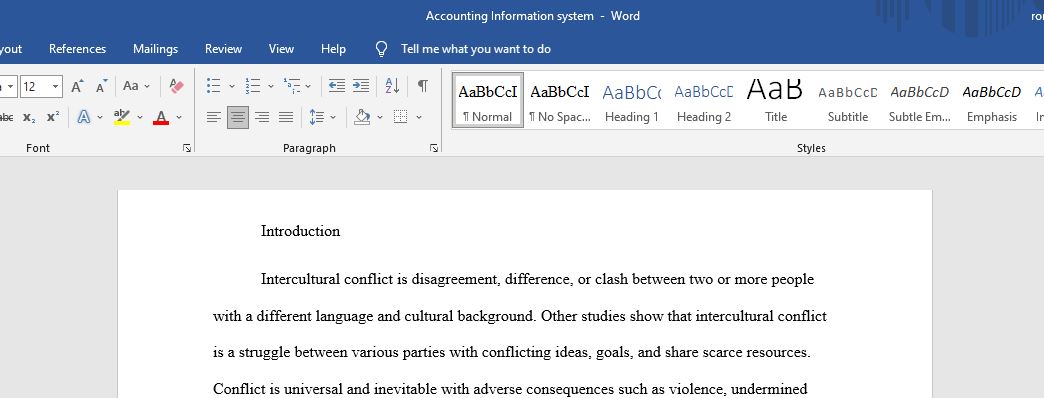Expand text effects options arrow

tap(100, 117)
